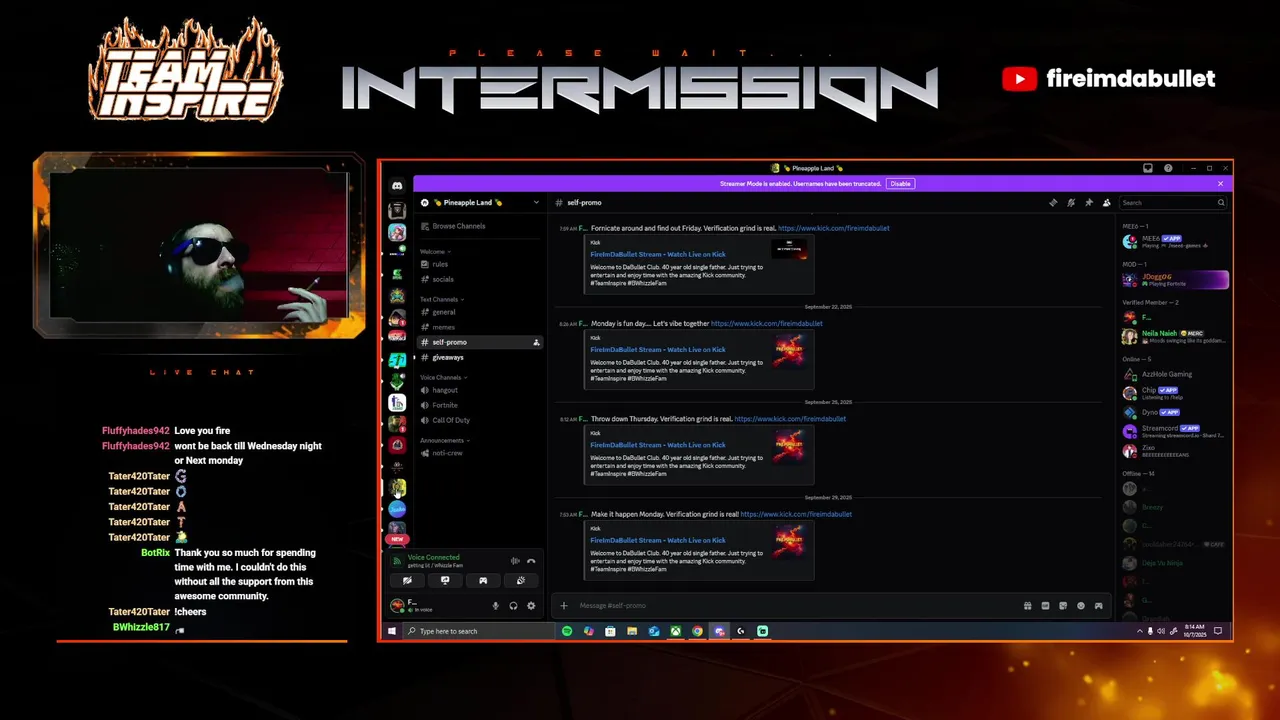This screenshot has width=1280, height=720.
Task: Open kick.com link in Throw down Thursday message
Action: (790, 419)
